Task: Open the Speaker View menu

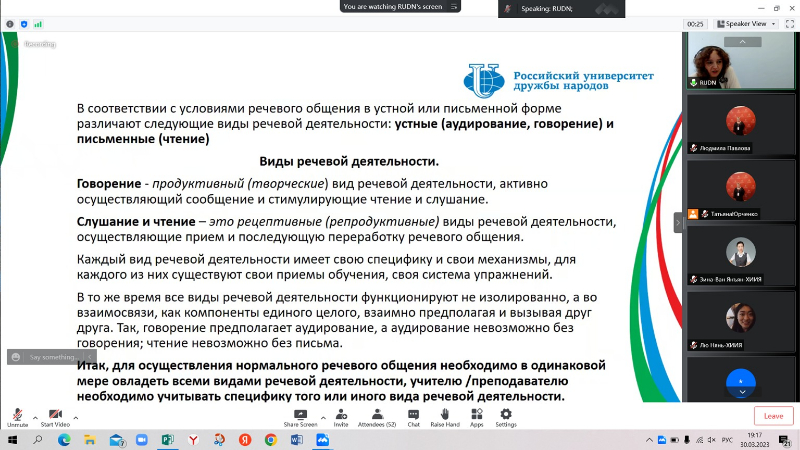Action: coord(749,23)
